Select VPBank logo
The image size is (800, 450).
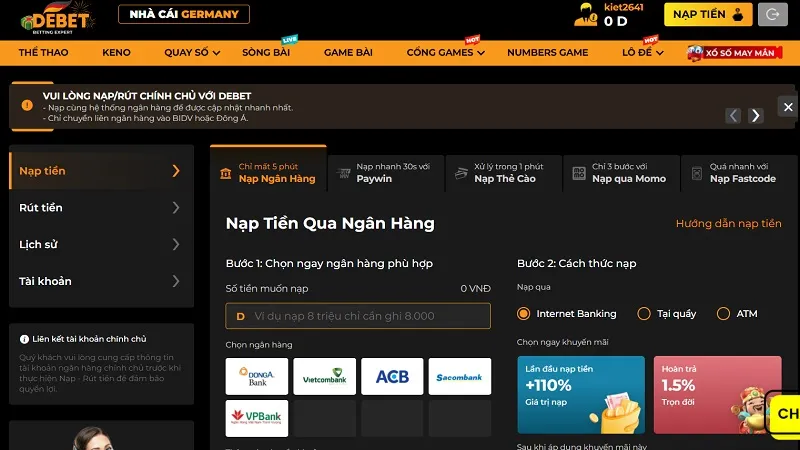[257, 418]
